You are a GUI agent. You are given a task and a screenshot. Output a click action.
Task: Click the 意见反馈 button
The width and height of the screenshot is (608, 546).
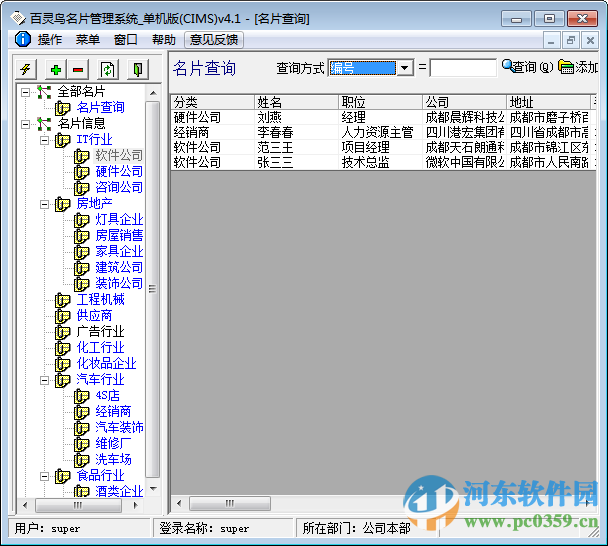[x=214, y=40]
